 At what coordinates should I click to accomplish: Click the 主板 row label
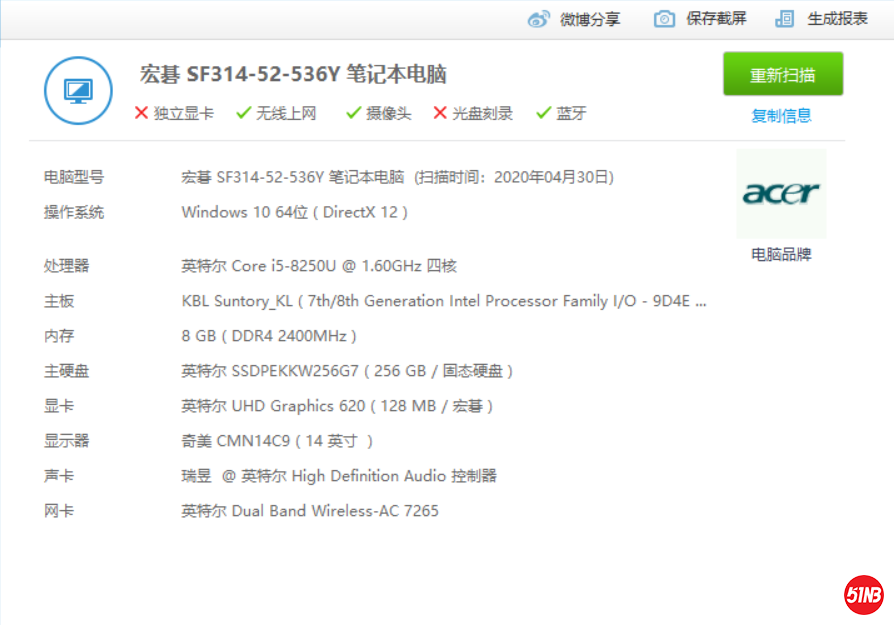tap(59, 301)
